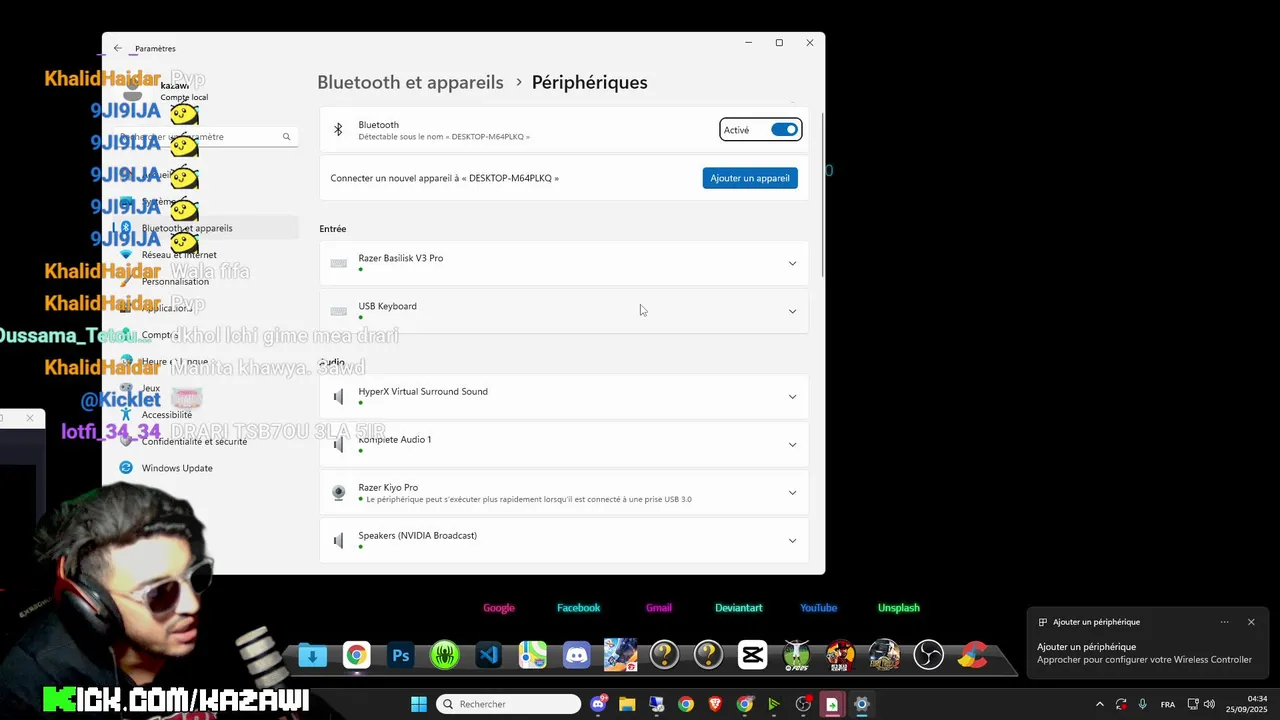Click the microphone icon in system tray
The image size is (1280, 720).
tap(1142, 704)
